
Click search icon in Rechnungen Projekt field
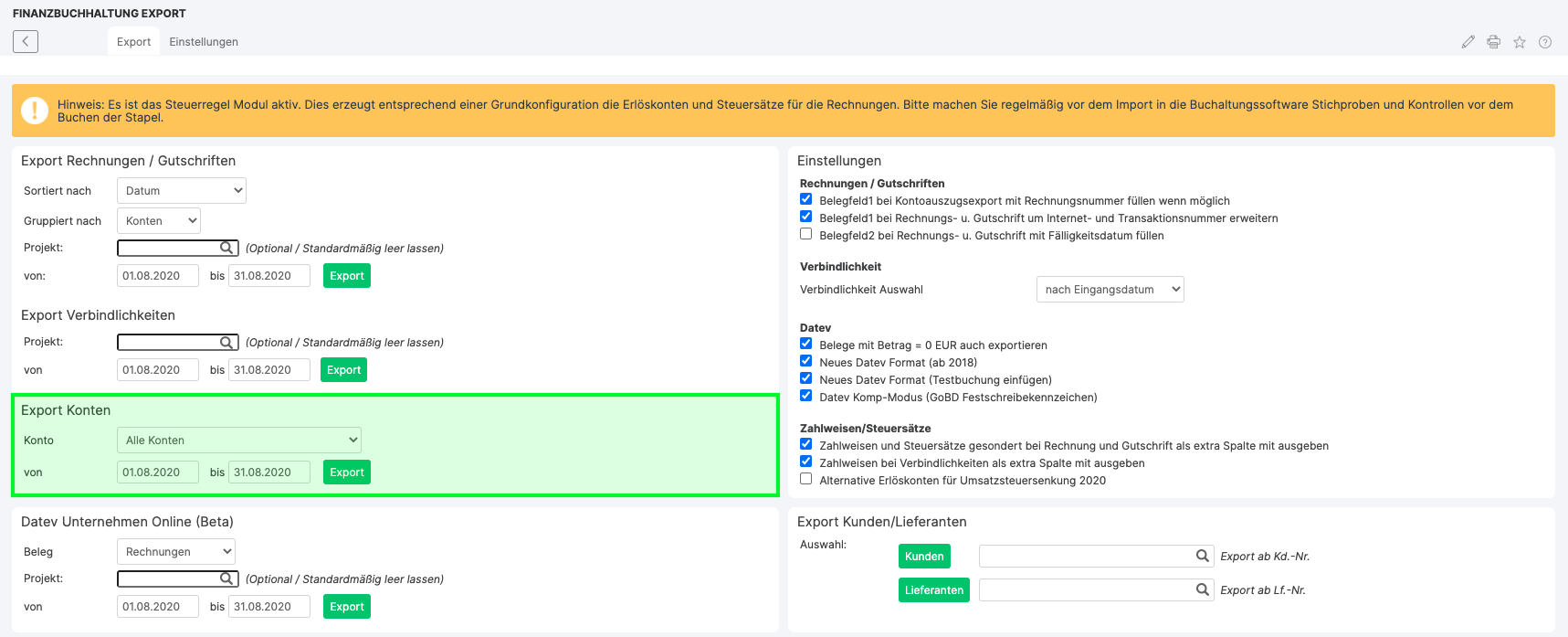coord(226,248)
